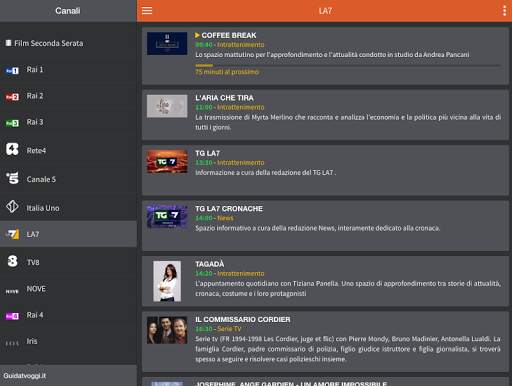
Task: Click the Commissario Cordier cast thumbnail
Action: (x=167, y=330)
